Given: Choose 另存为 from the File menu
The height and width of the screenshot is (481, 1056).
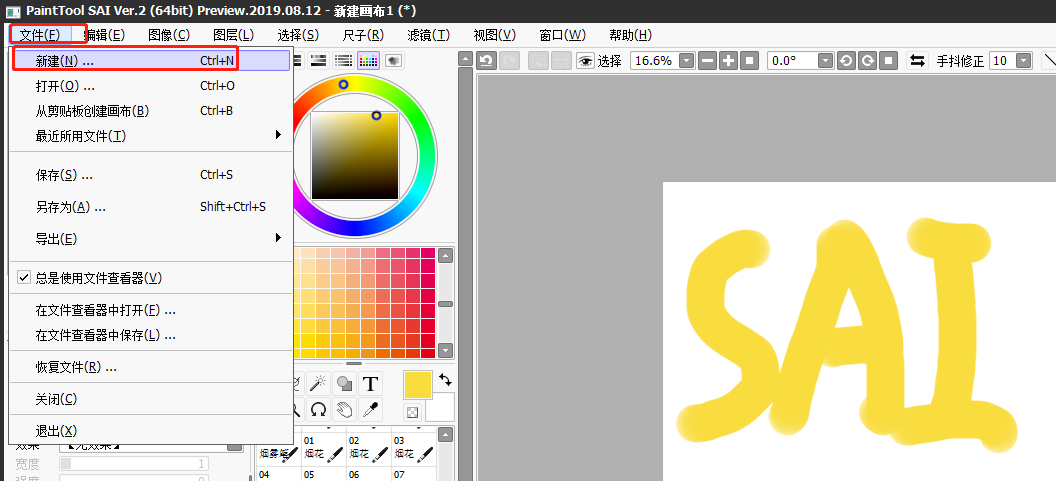Looking at the screenshot, I should pyautogui.click(x=70, y=207).
